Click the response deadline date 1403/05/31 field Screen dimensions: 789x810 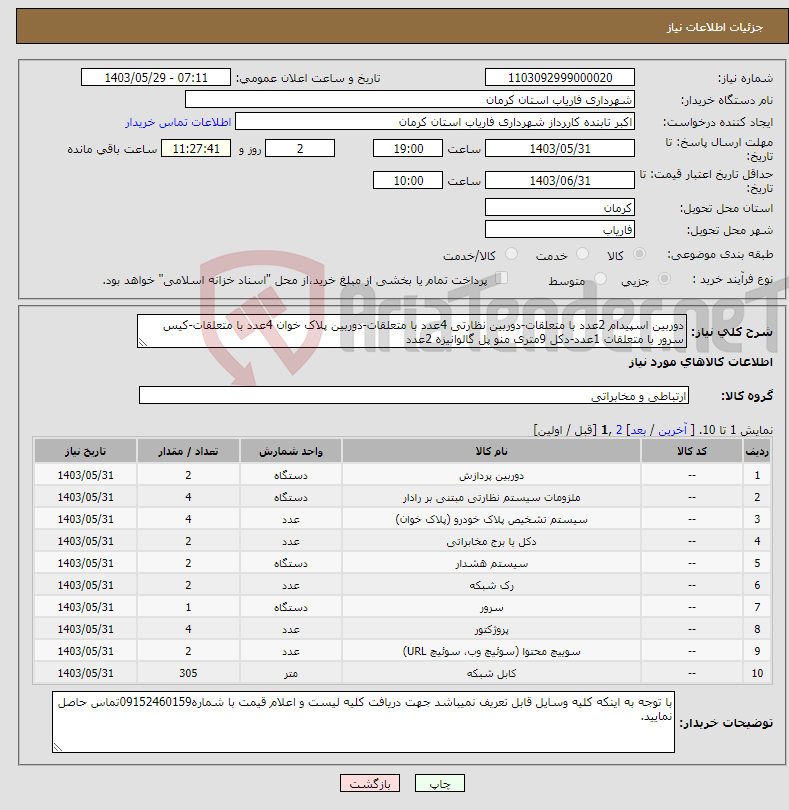coord(560,149)
